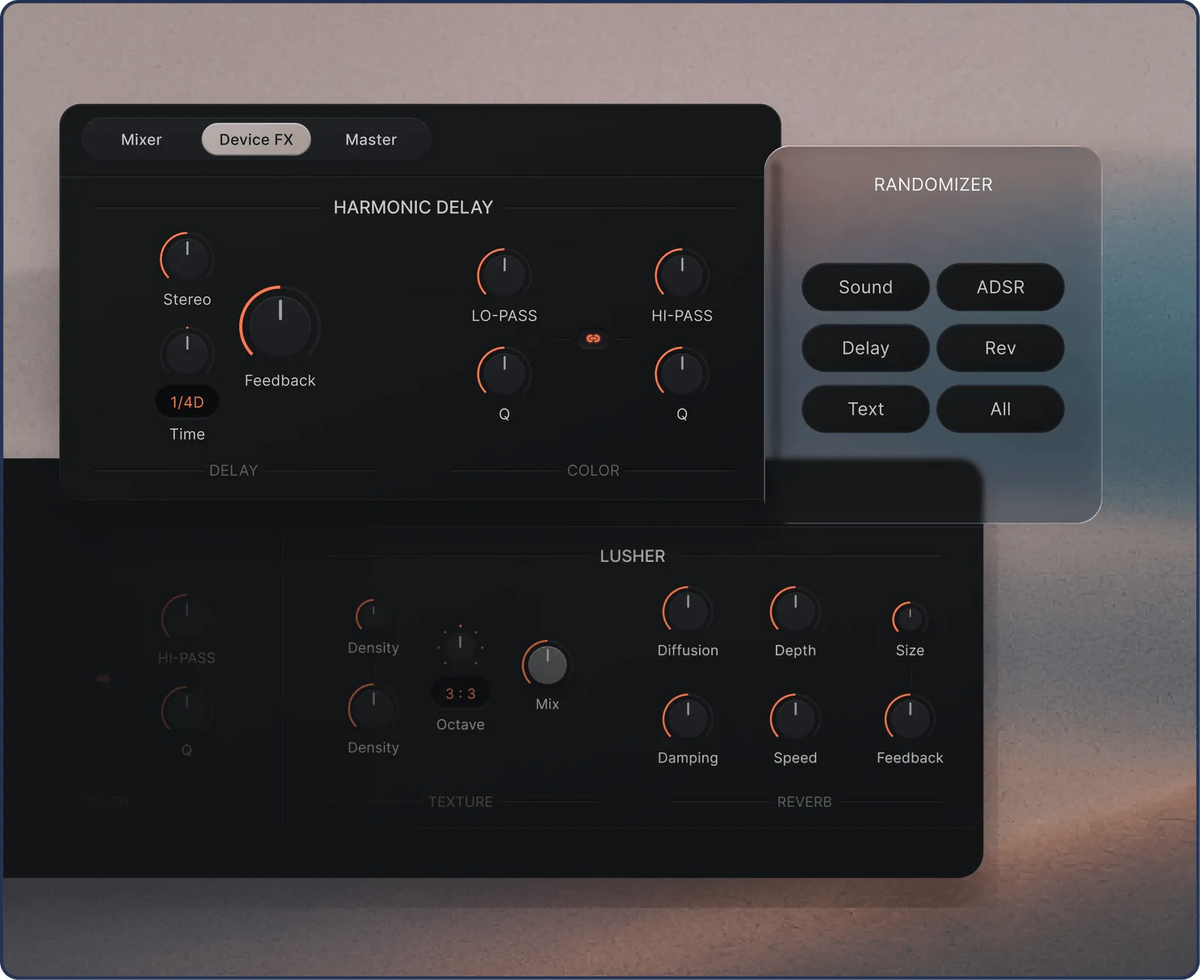The width and height of the screenshot is (1200, 980).
Task: Open the 3 : 3 octave value box
Action: pyautogui.click(x=460, y=693)
